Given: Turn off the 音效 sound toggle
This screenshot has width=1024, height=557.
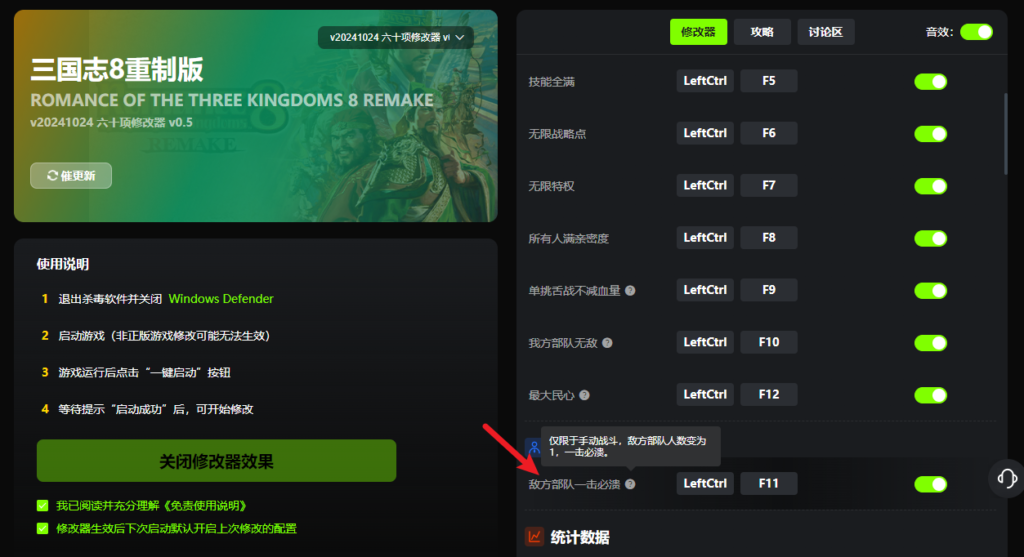Looking at the screenshot, I should (x=976, y=32).
